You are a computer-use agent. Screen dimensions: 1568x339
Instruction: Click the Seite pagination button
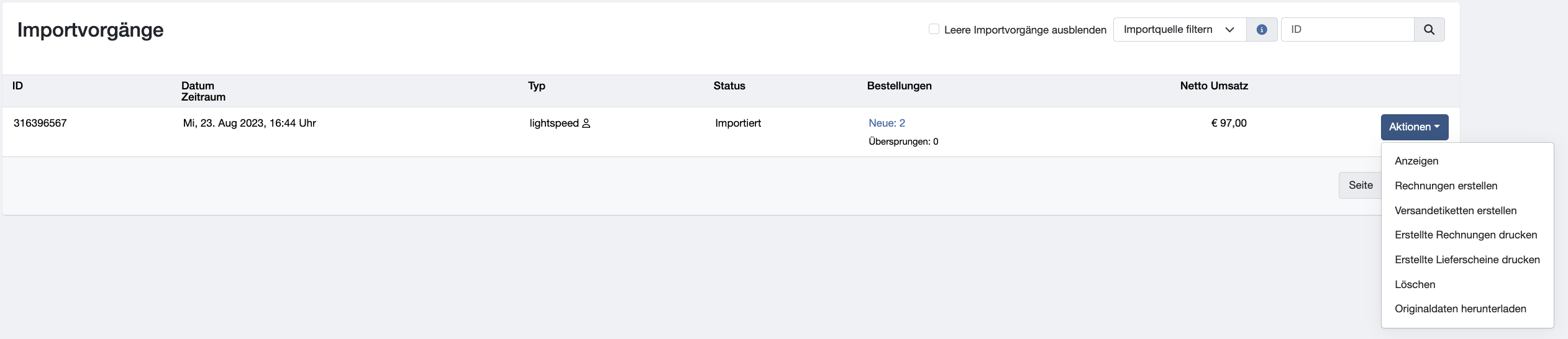pyautogui.click(x=1360, y=185)
